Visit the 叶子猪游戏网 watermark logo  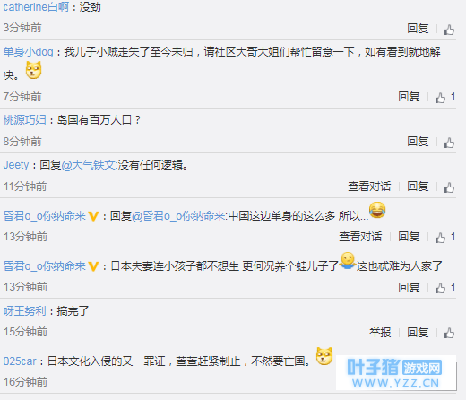pos(396,373)
